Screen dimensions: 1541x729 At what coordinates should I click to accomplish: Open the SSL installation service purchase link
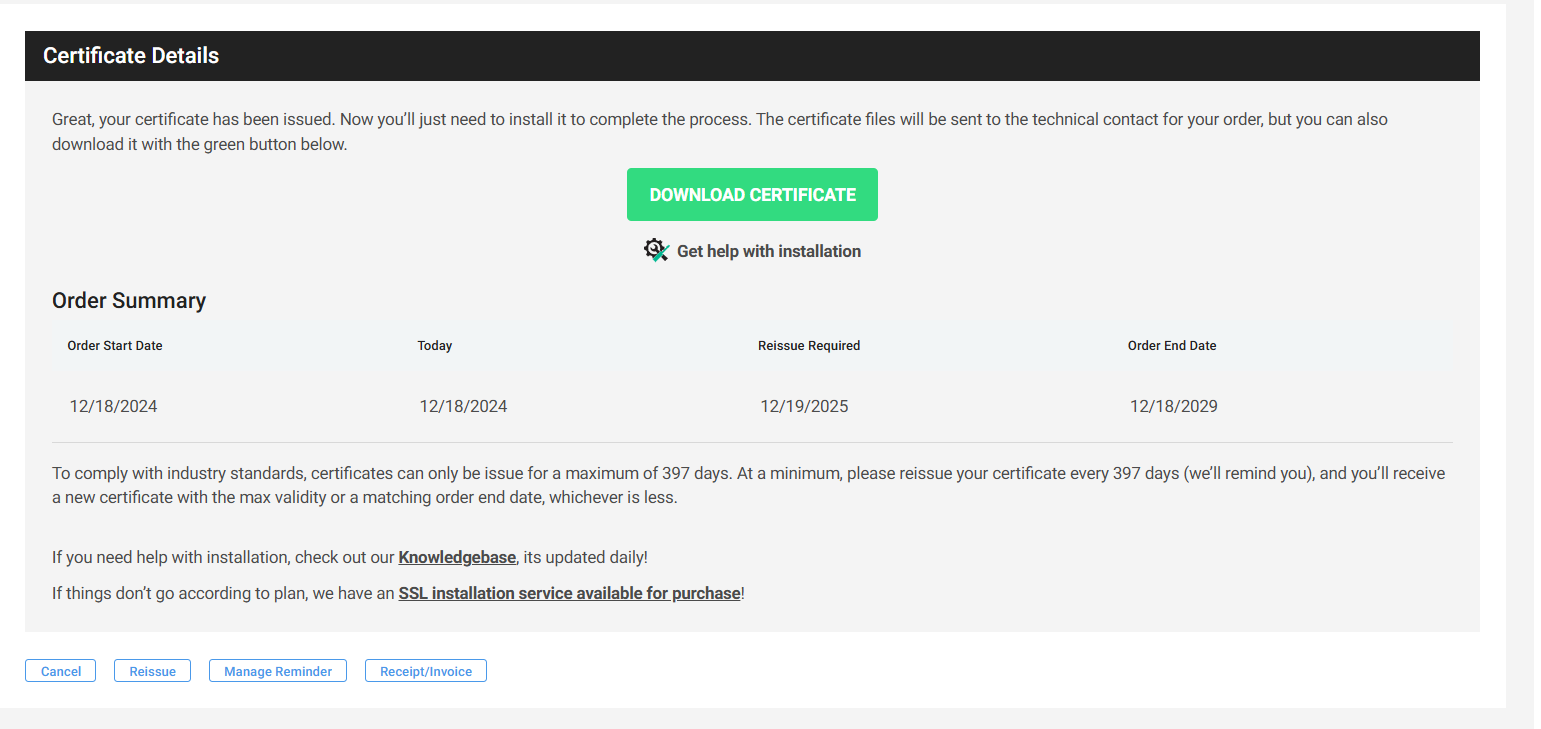(x=568, y=593)
